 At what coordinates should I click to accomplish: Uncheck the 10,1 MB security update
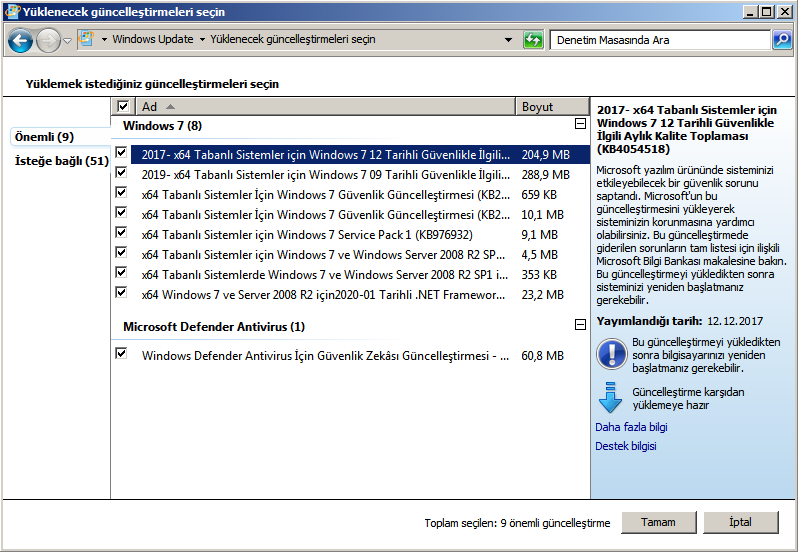pyautogui.click(x=121, y=212)
